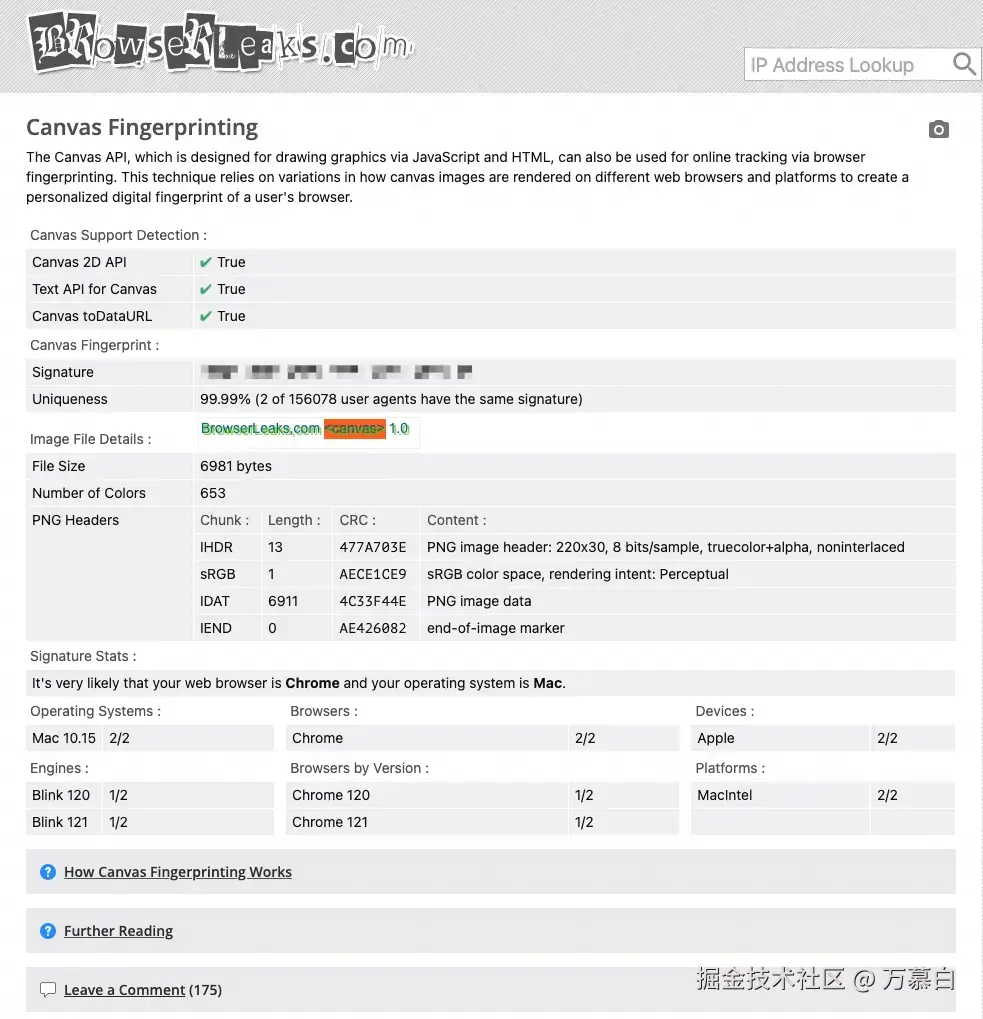Screen dimensions: 983x1019
Task: Click the IDAT length value '6911'
Action: point(283,601)
